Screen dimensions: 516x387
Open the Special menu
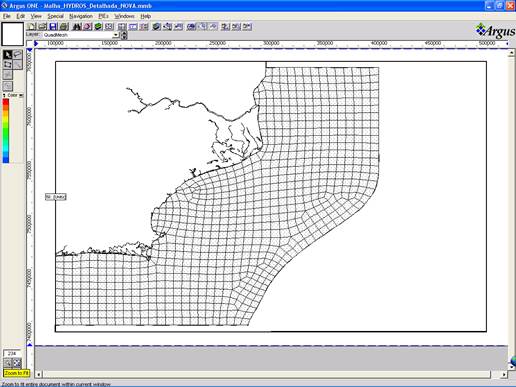(55, 16)
